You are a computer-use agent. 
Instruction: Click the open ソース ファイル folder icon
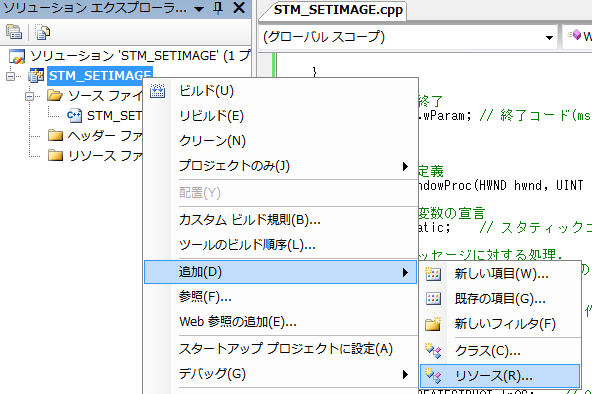[55, 95]
